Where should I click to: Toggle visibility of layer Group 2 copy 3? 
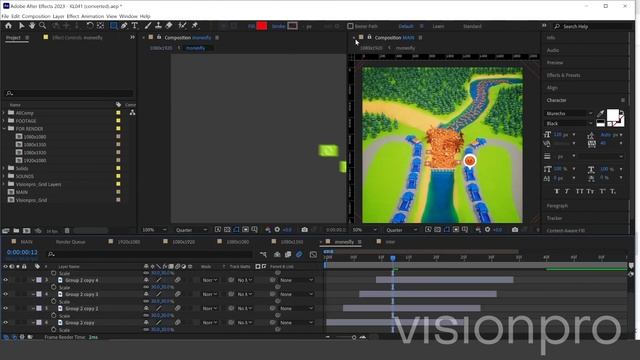(x=5, y=294)
